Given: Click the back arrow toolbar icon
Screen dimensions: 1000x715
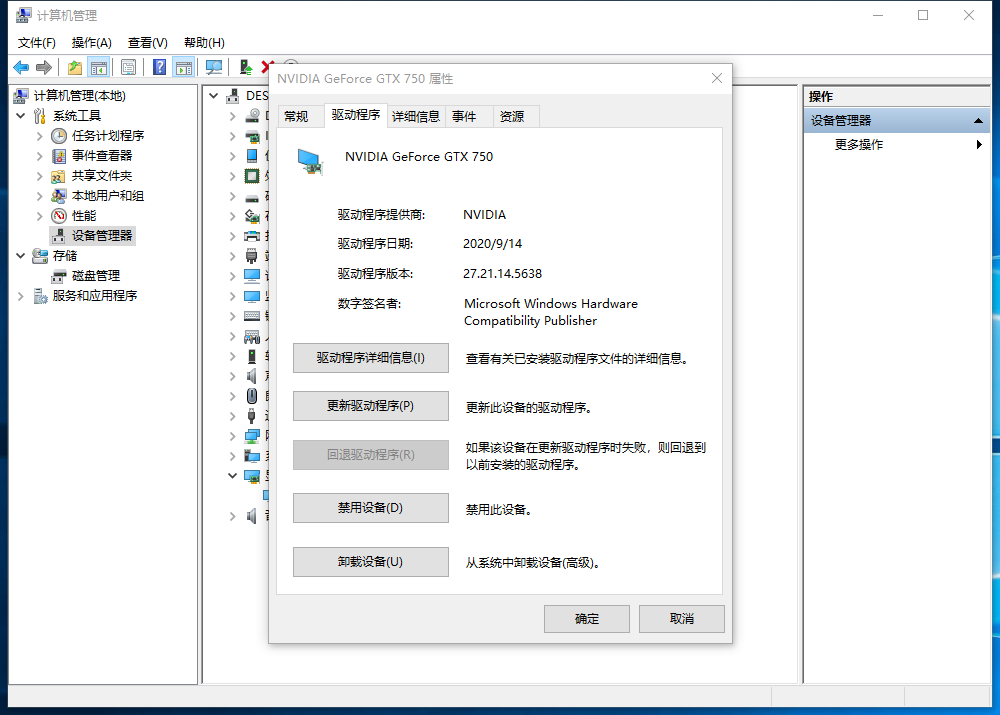Looking at the screenshot, I should (x=21, y=67).
